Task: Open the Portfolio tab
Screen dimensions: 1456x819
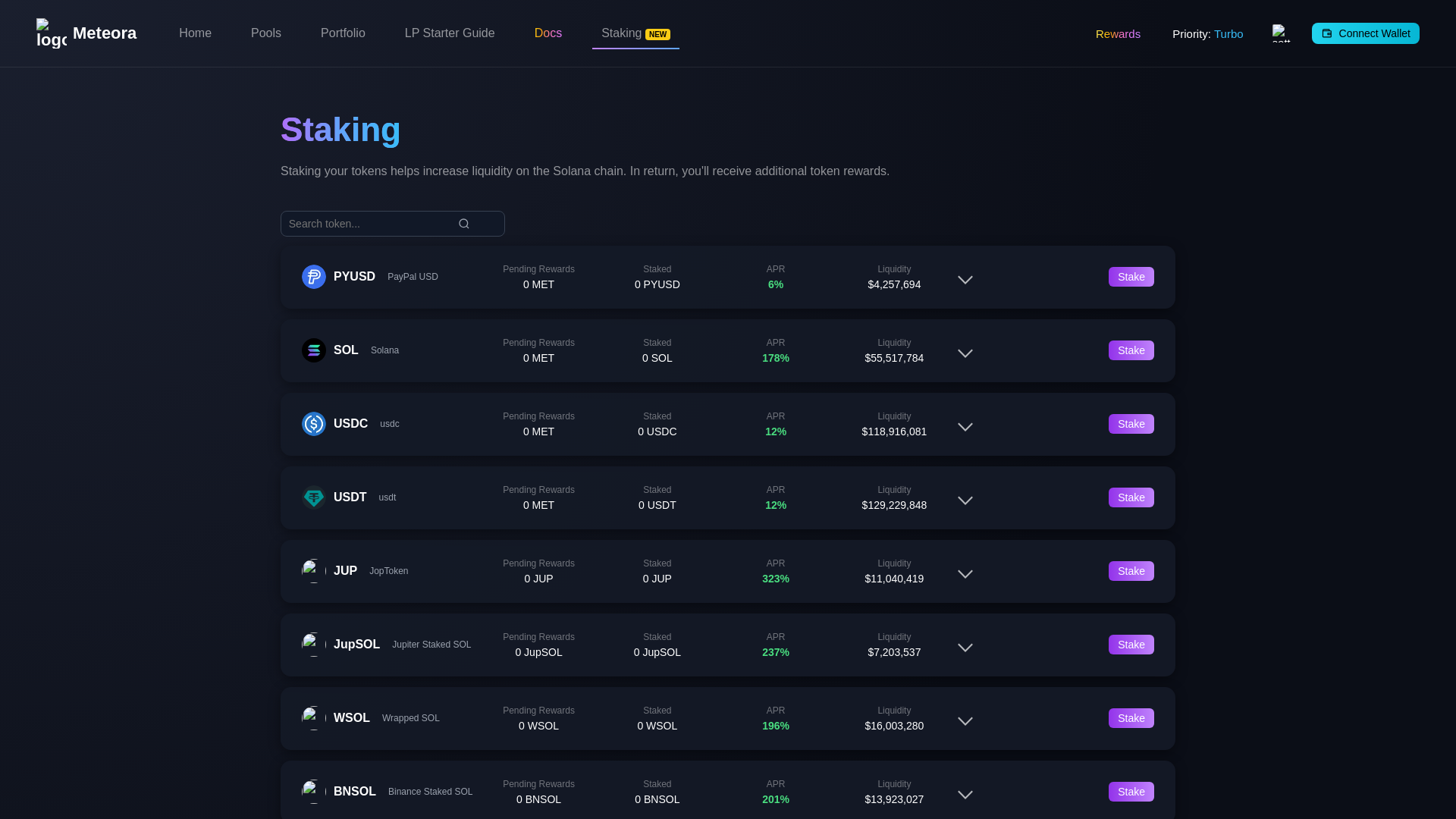Action: pos(343,33)
